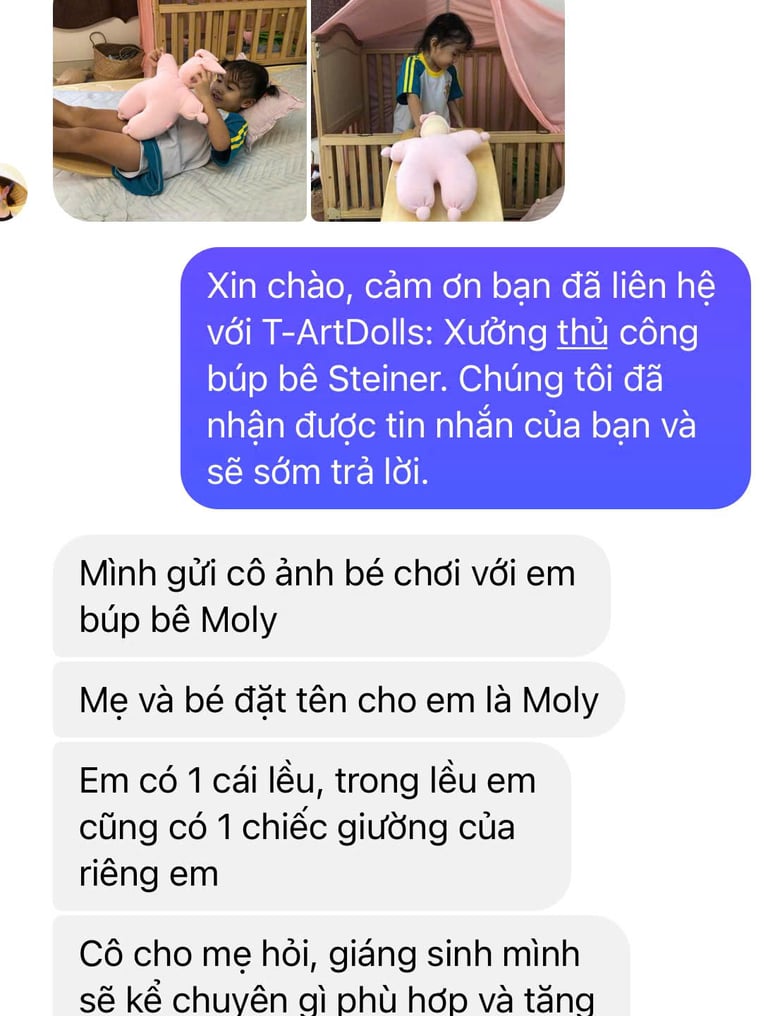The height and width of the screenshot is (1016, 768).
Task: Click the wicker basket in left photo
Action: (115, 57)
